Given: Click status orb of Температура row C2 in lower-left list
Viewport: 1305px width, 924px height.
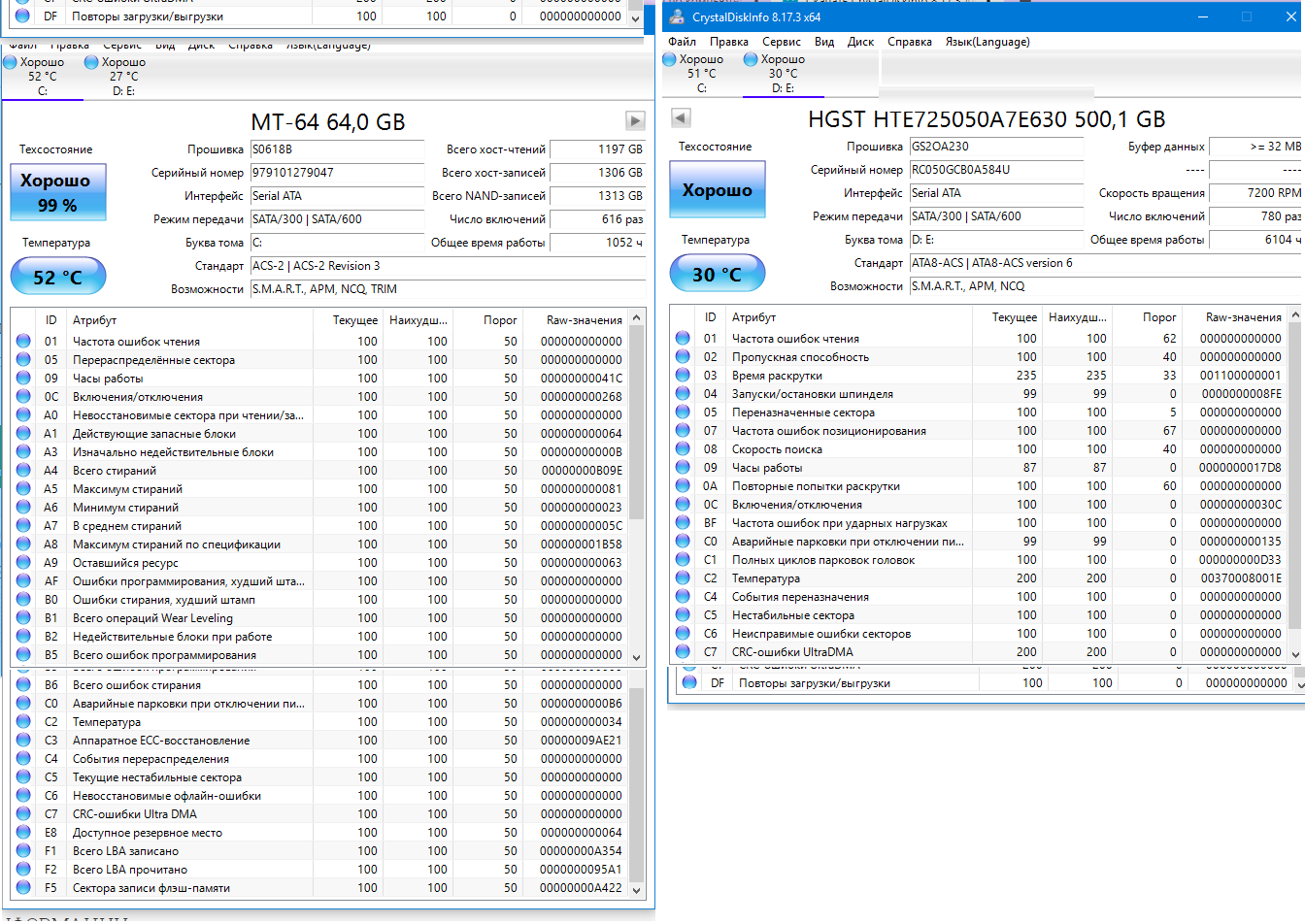Looking at the screenshot, I should (x=23, y=721).
